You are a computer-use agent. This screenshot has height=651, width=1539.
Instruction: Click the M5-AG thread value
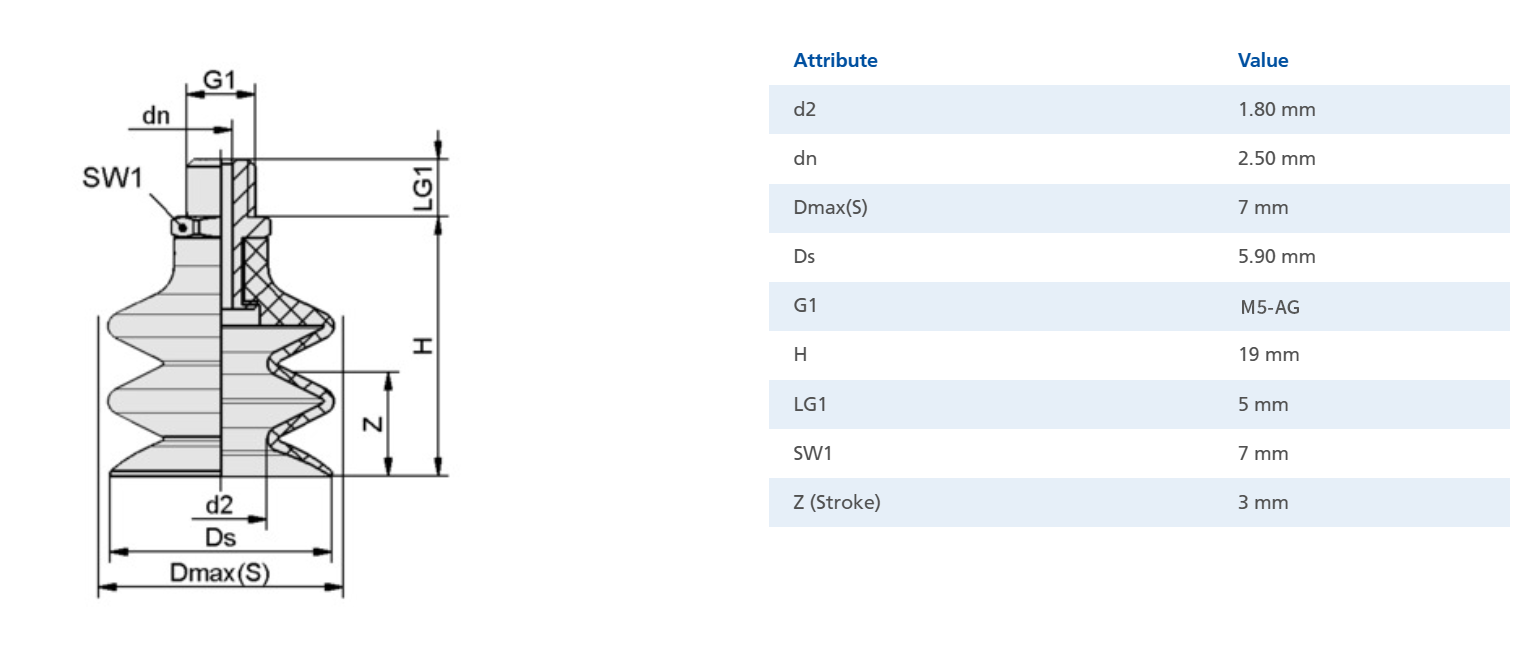[x=1270, y=307]
